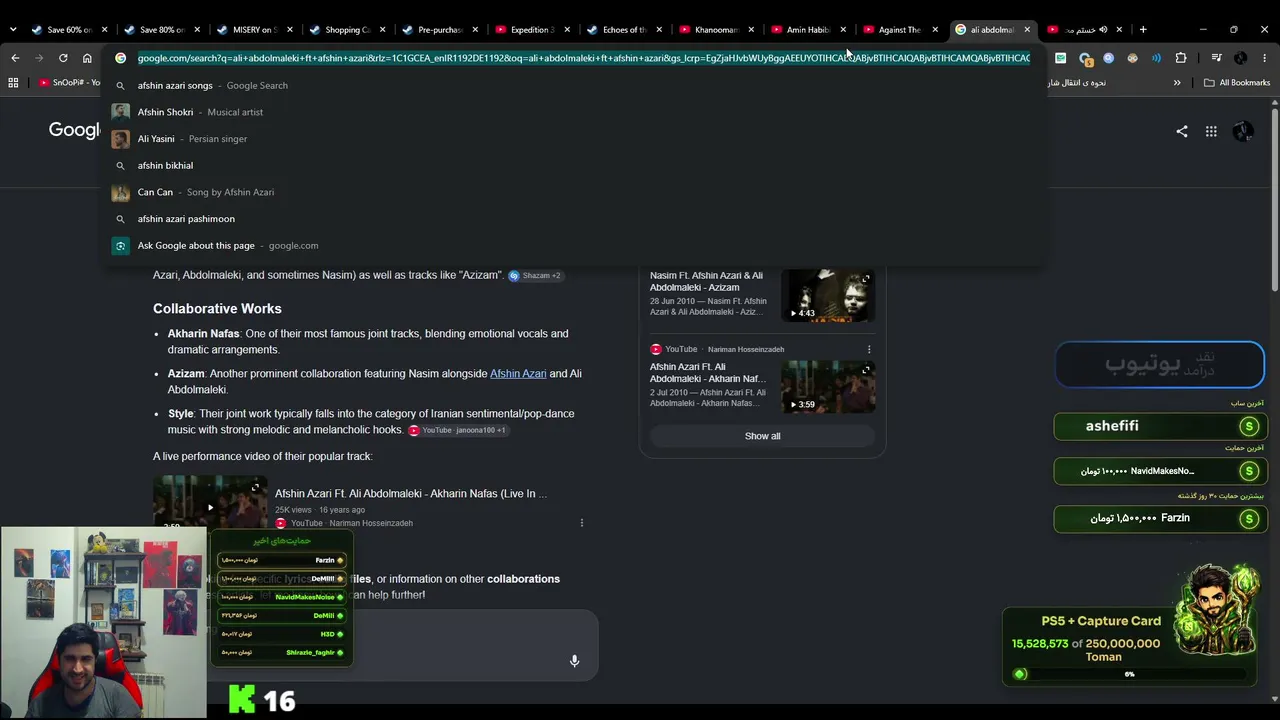Select the 'afshin azari songs' suggestion
1280x720 pixels.
coord(575,85)
